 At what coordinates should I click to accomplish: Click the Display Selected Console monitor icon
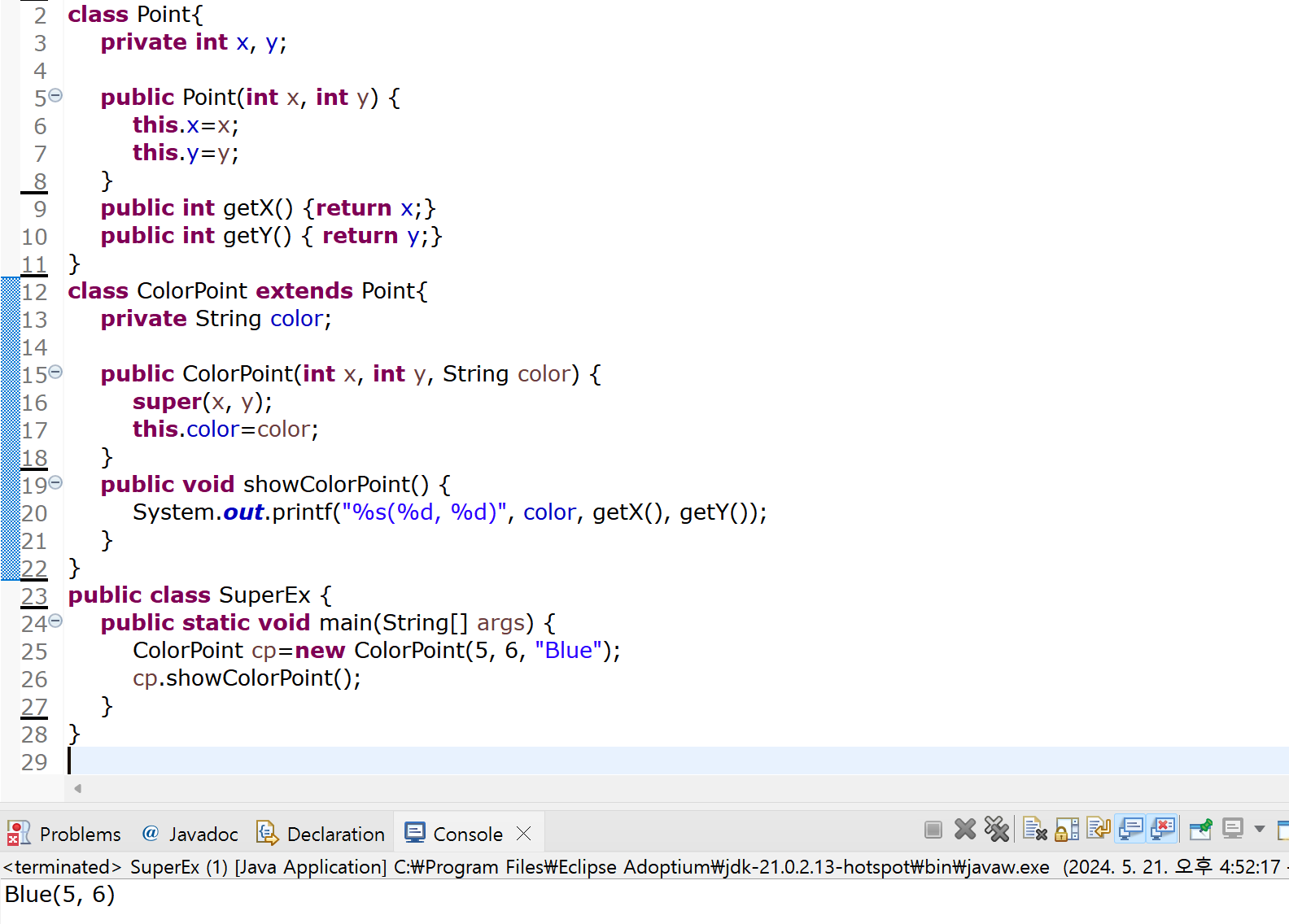coord(1233,830)
